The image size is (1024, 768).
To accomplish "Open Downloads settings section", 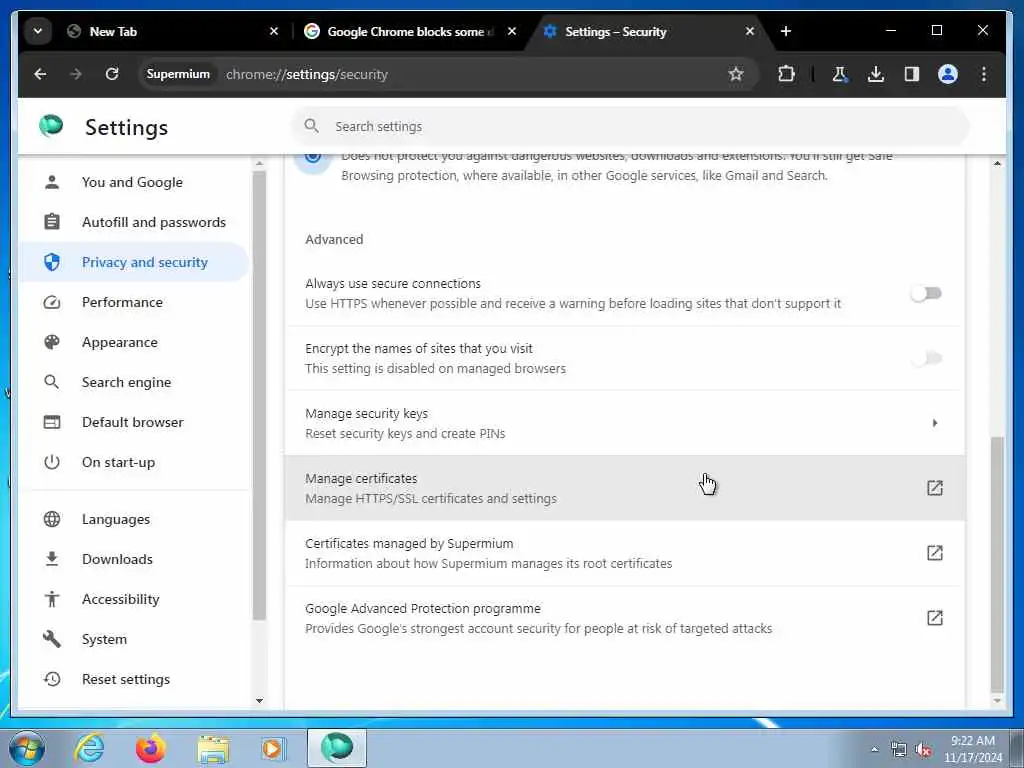I will pos(133,559).
